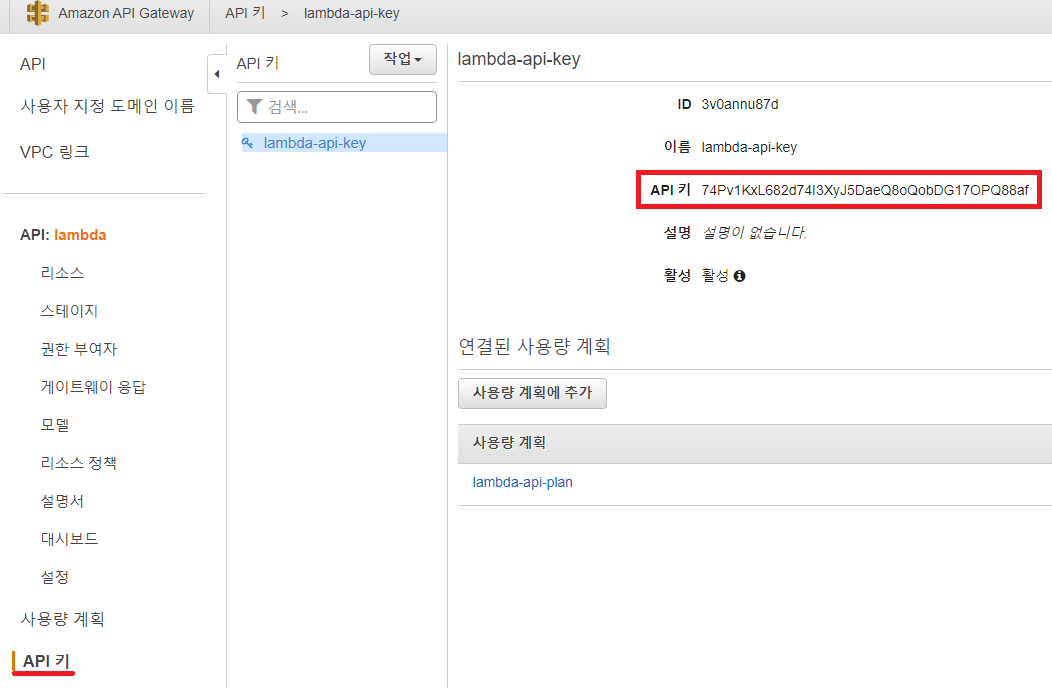Open 대시보드 section
The width and height of the screenshot is (1052, 689).
click(69, 539)
